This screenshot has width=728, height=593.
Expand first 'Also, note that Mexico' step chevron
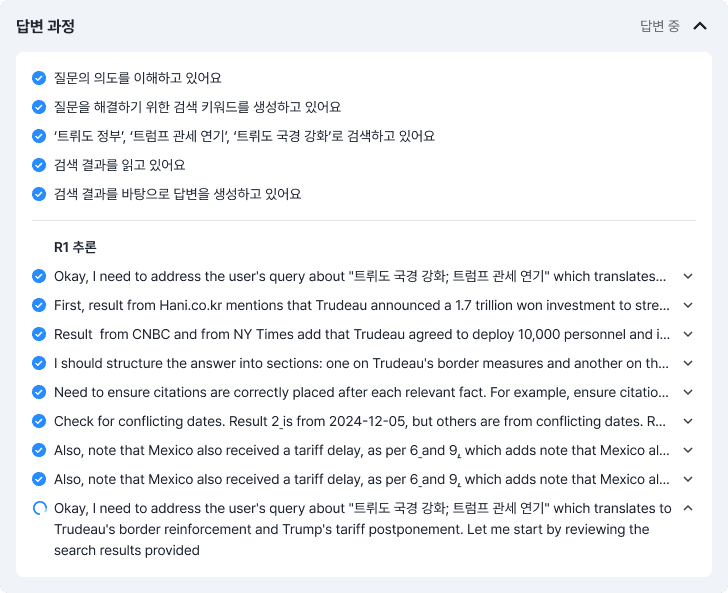[688, 450]
